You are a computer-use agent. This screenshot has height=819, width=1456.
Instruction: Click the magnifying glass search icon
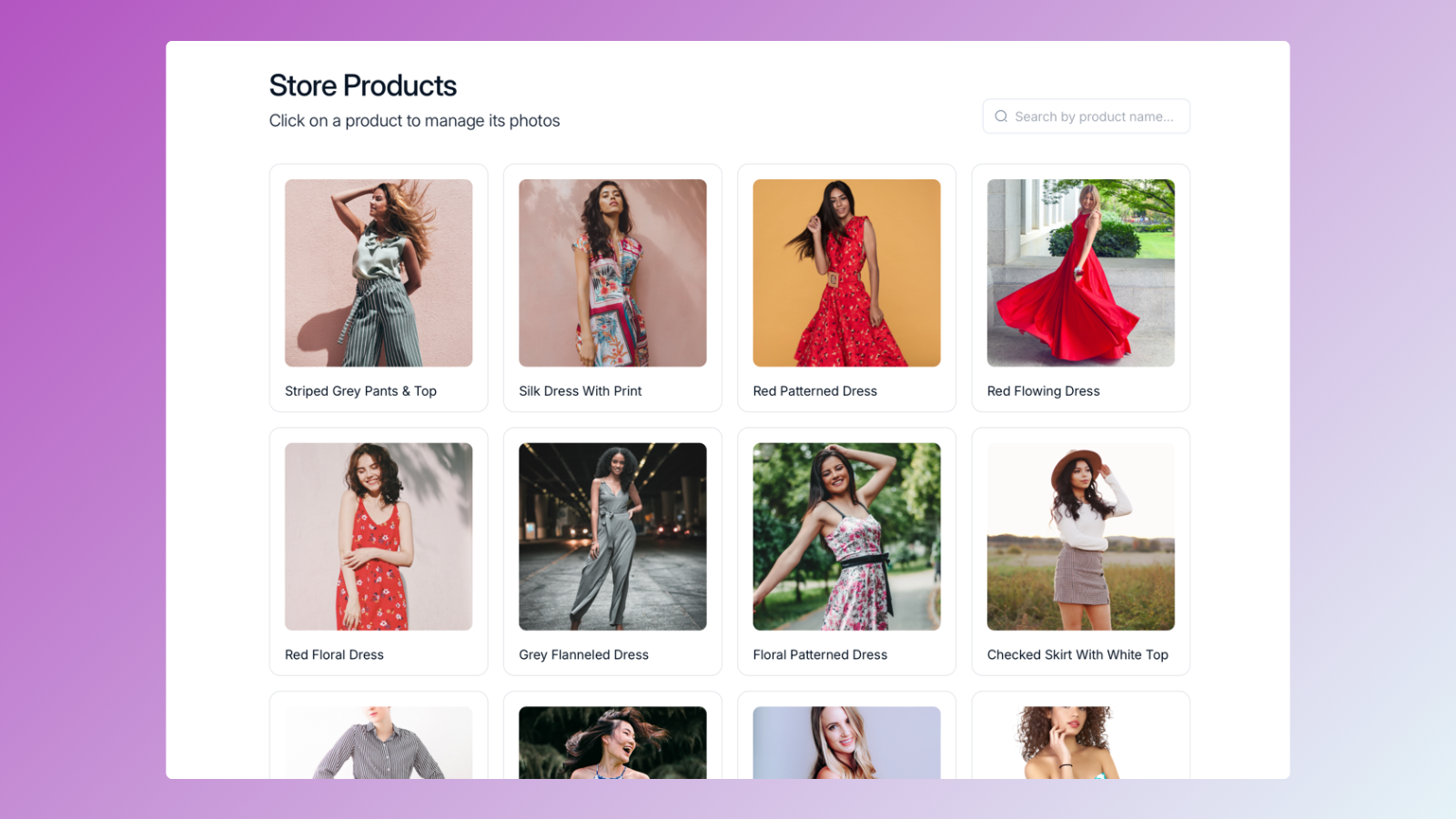coord(1001,116)
